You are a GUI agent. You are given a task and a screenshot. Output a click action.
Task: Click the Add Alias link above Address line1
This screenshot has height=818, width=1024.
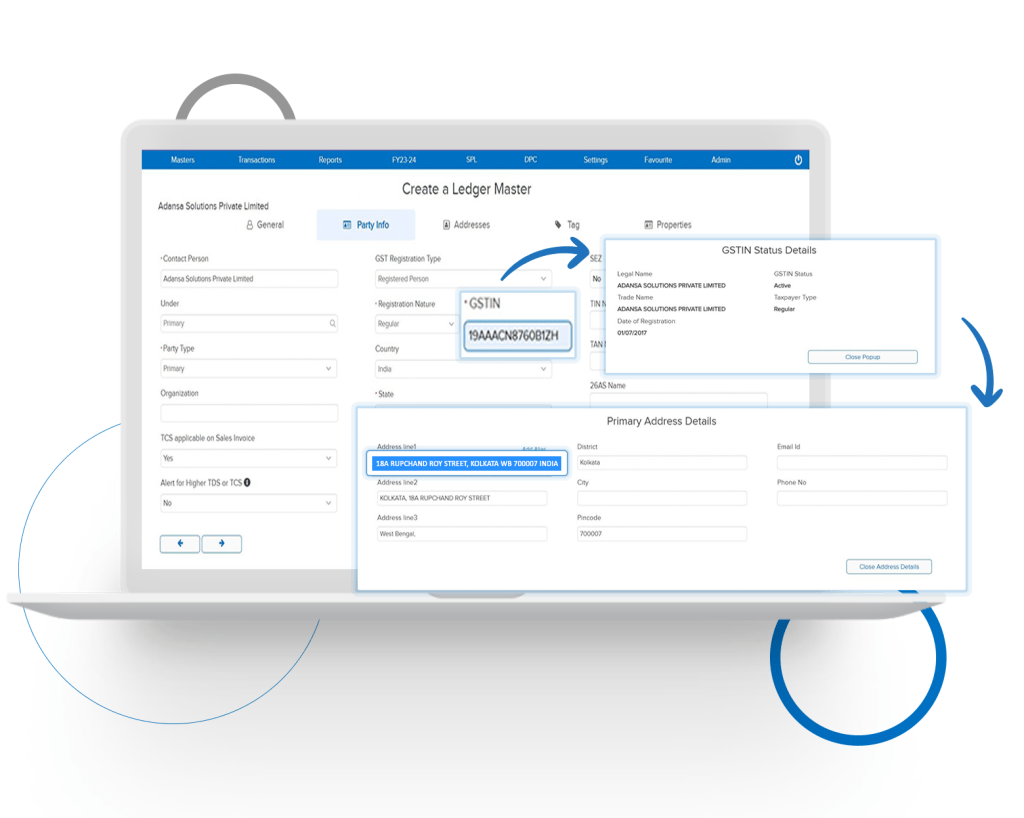532,447
